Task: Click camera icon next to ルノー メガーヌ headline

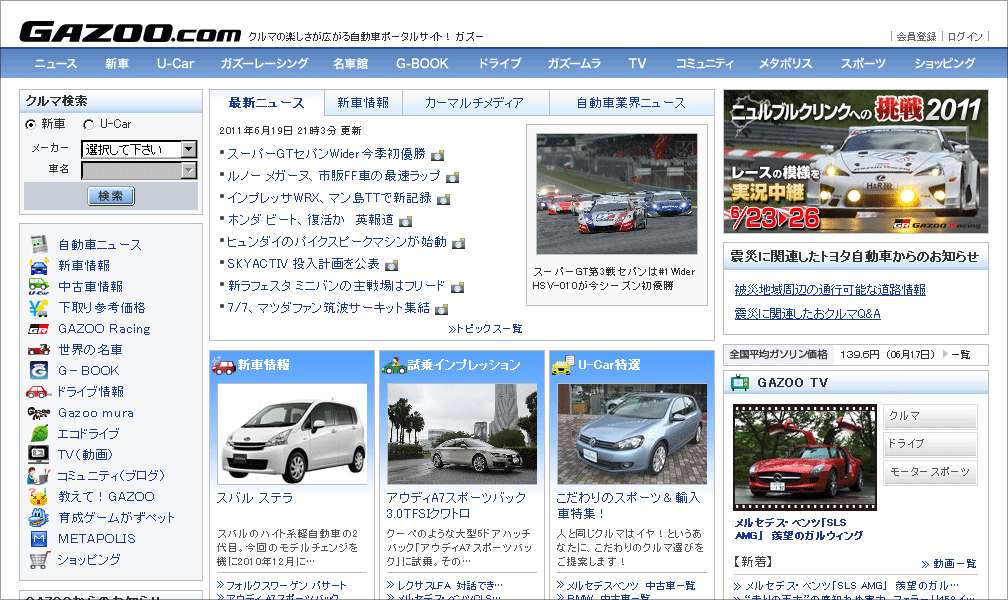Action: tap(453, 177)
